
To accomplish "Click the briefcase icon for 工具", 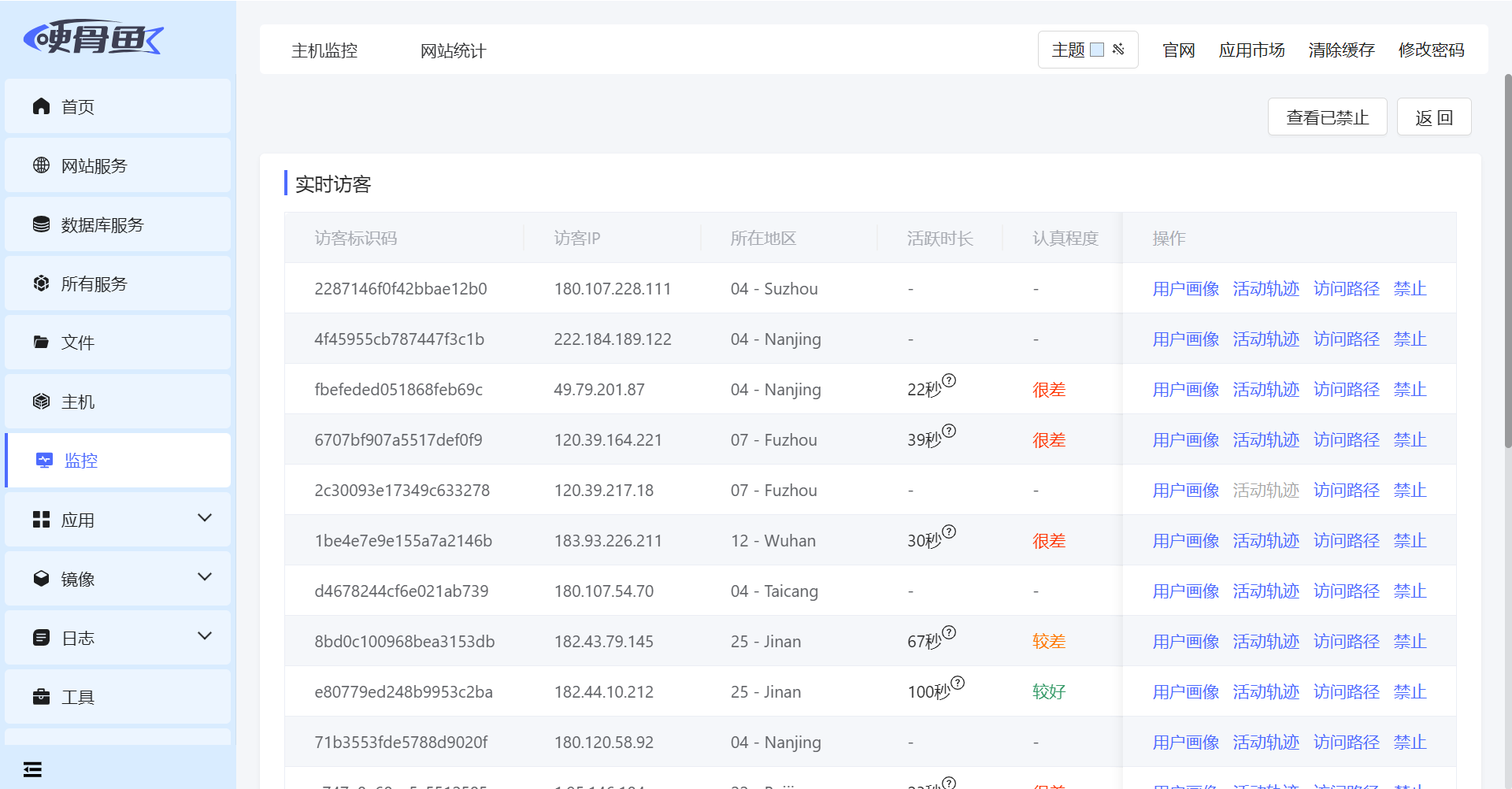I will [x=41, y=697].
